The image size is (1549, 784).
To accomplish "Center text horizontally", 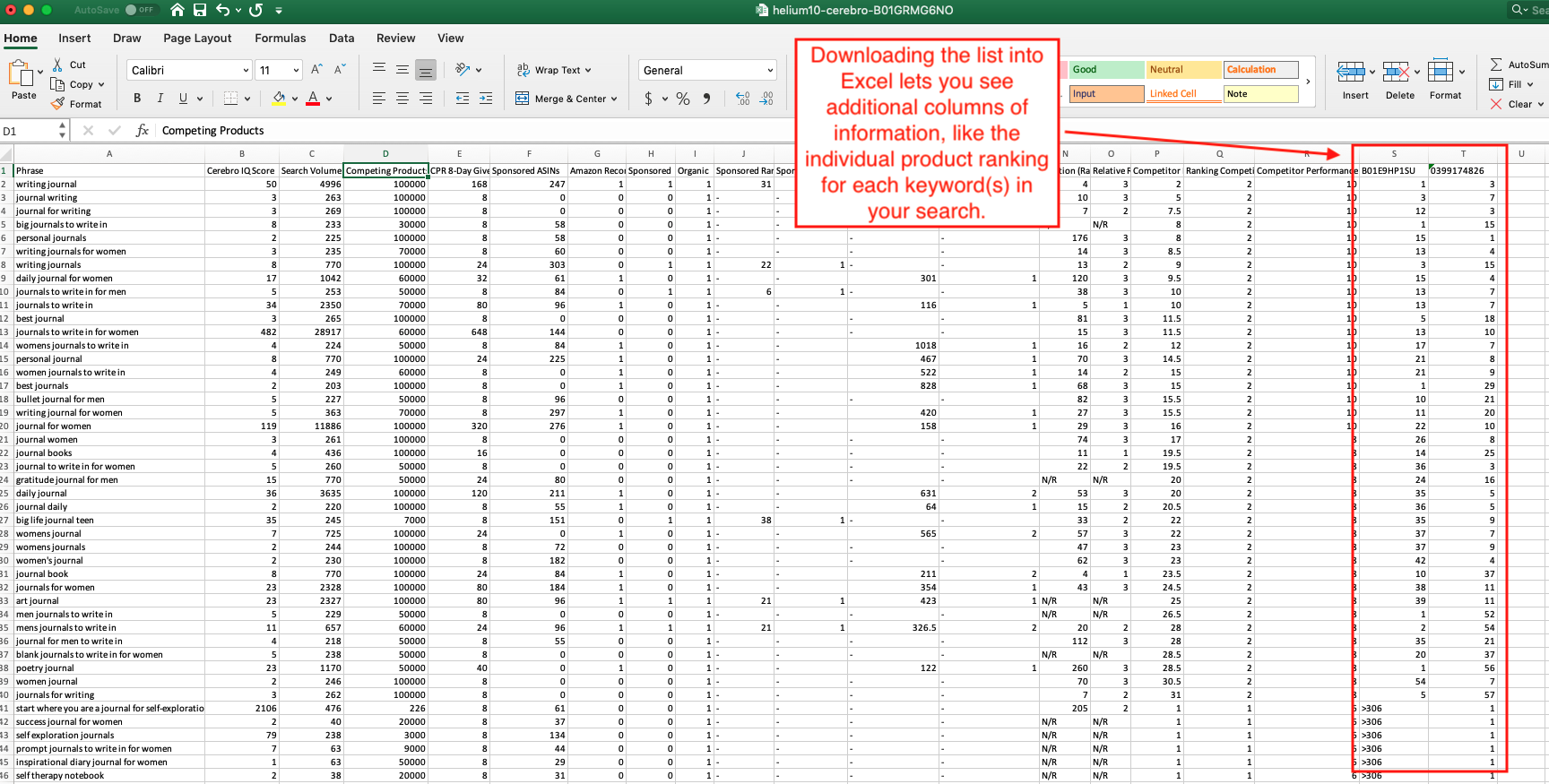I will [402, 99].
